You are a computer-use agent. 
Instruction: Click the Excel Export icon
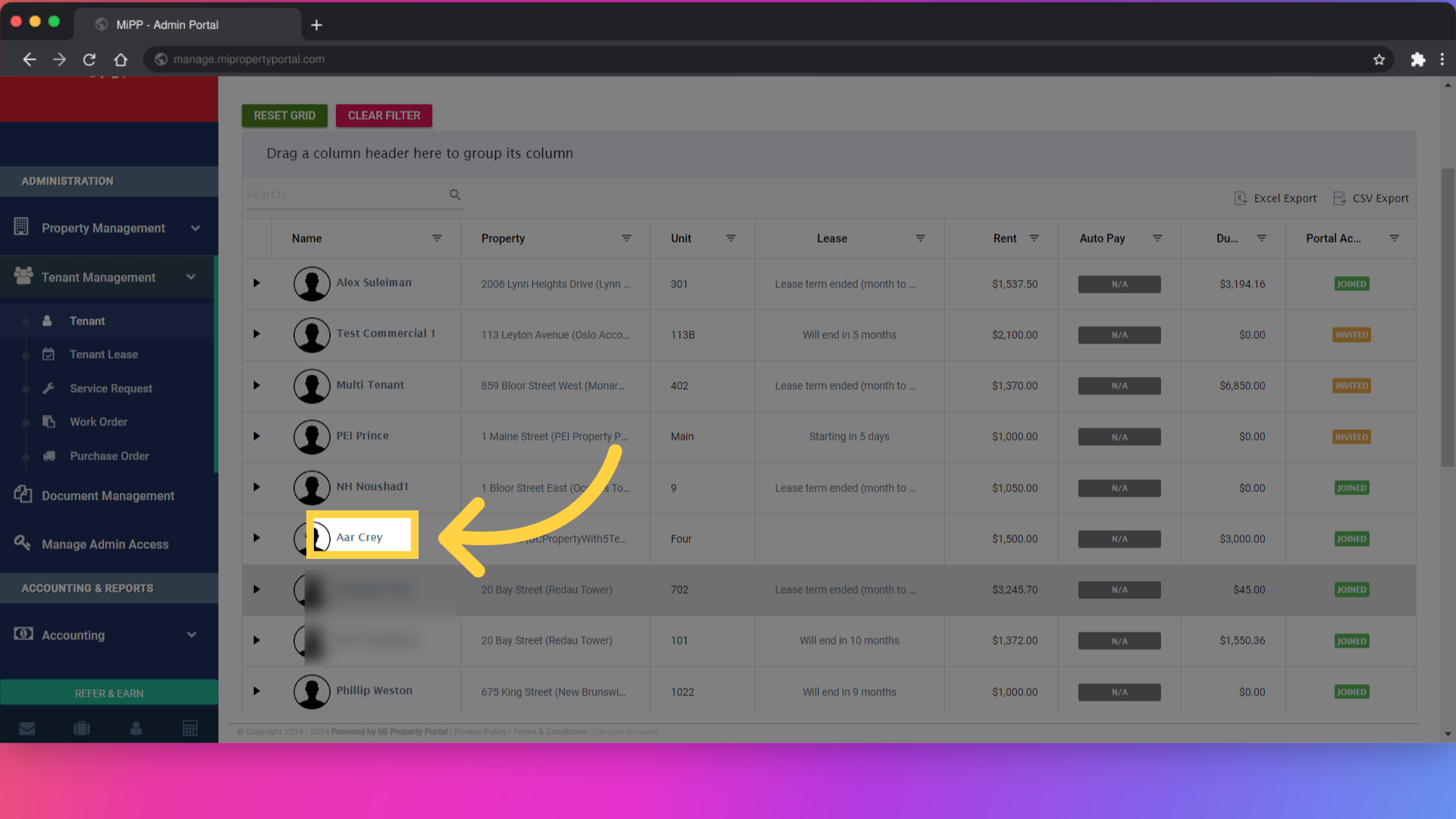click(x=1241, y=198)
